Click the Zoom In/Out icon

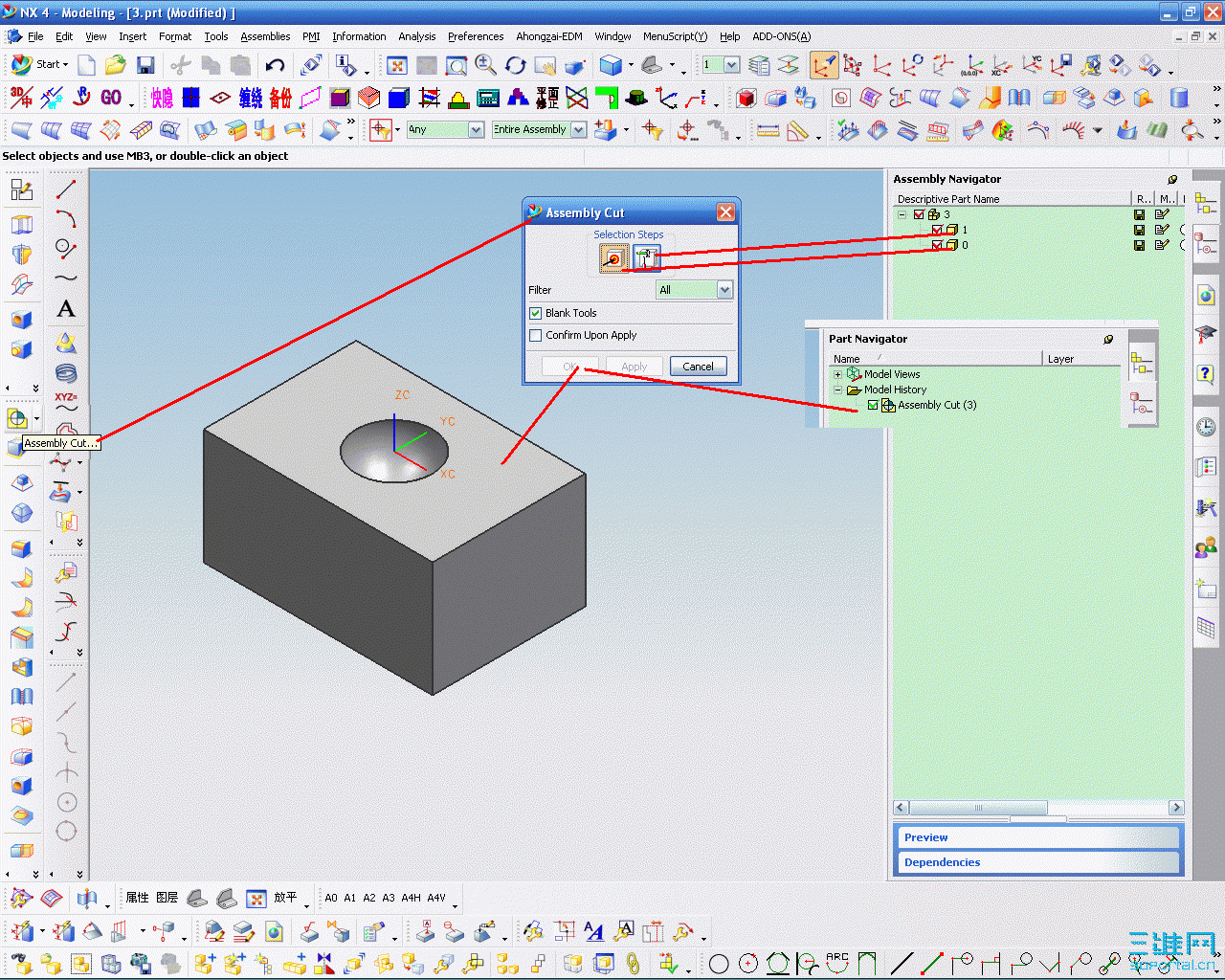pyautogui.click(x=486, y=65)
